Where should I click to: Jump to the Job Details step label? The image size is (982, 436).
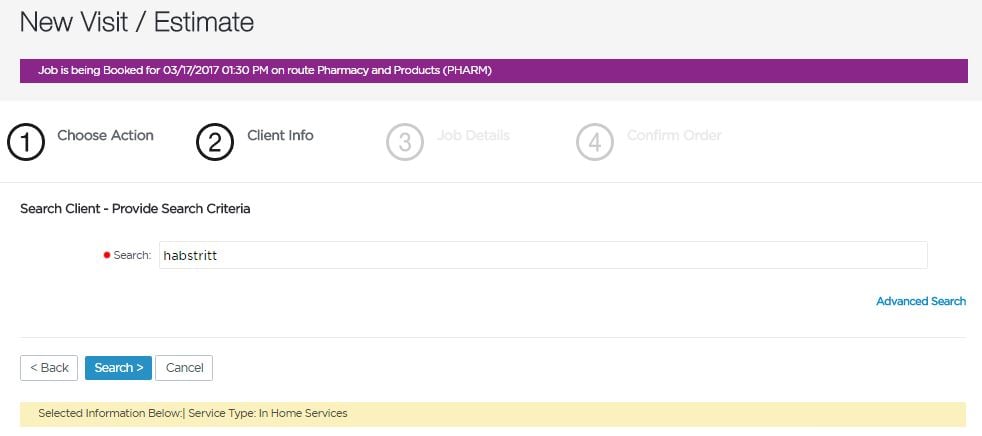472,135
